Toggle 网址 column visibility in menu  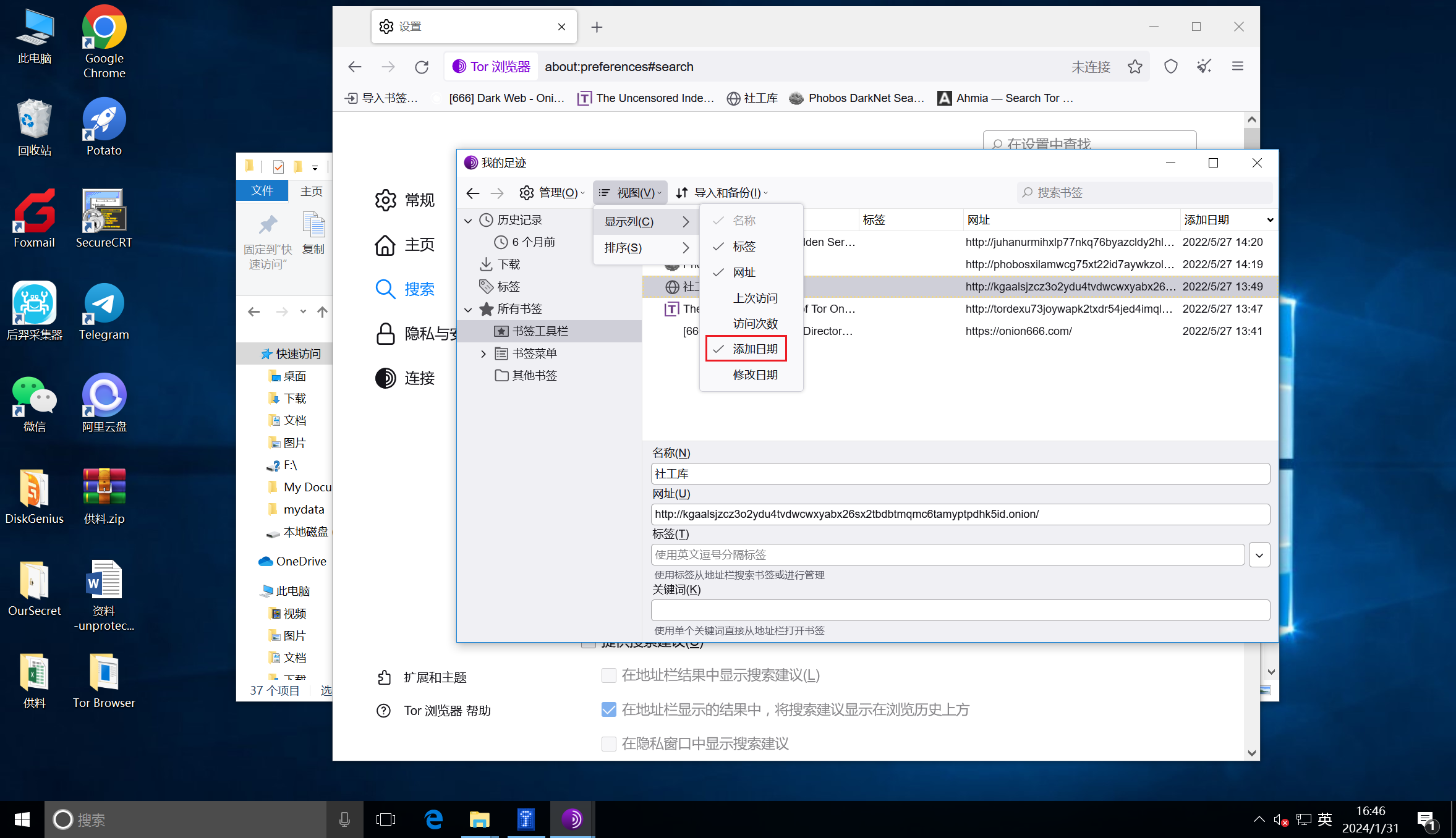pos(751,273)
